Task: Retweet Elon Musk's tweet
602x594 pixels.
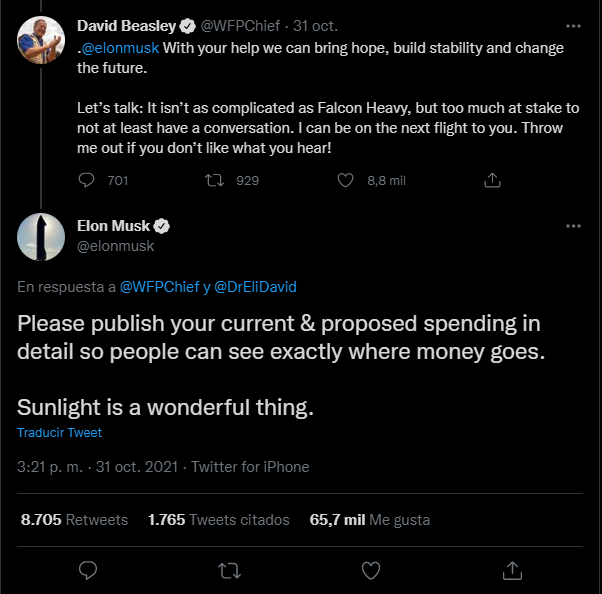Action: point(229,570)
